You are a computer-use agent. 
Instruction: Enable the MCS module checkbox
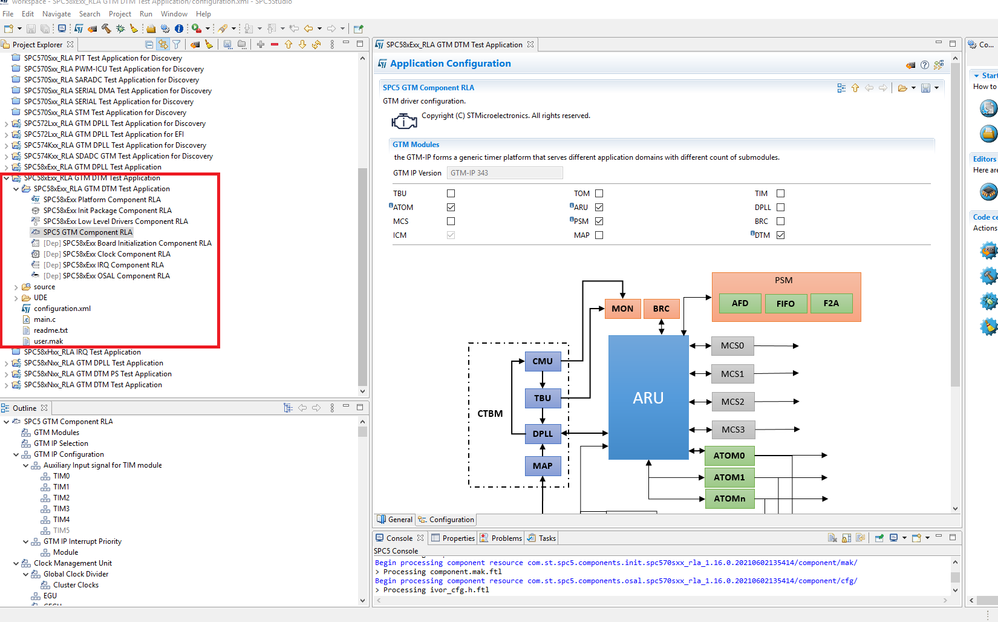pyautogui.click(x=451, y=221)
